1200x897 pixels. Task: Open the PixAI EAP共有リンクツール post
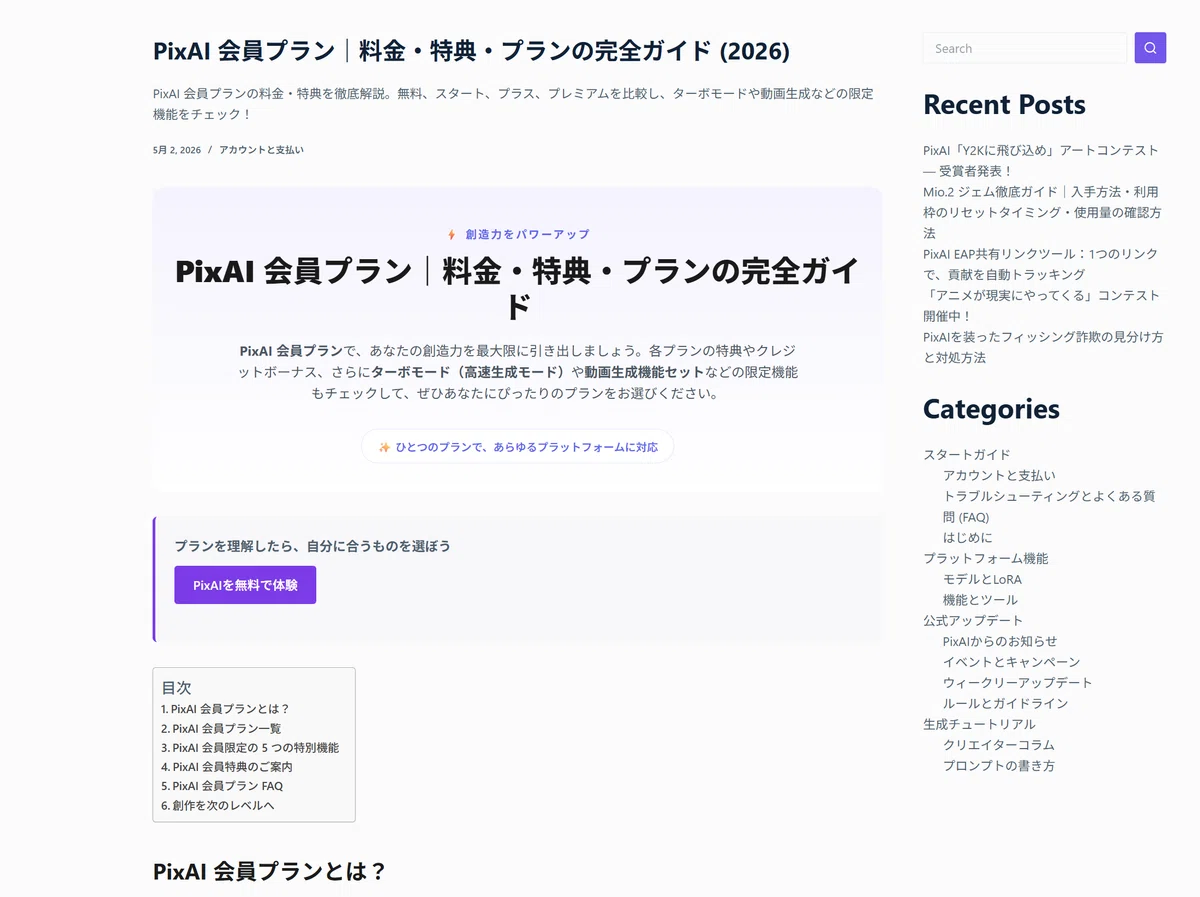point(1041,264)
